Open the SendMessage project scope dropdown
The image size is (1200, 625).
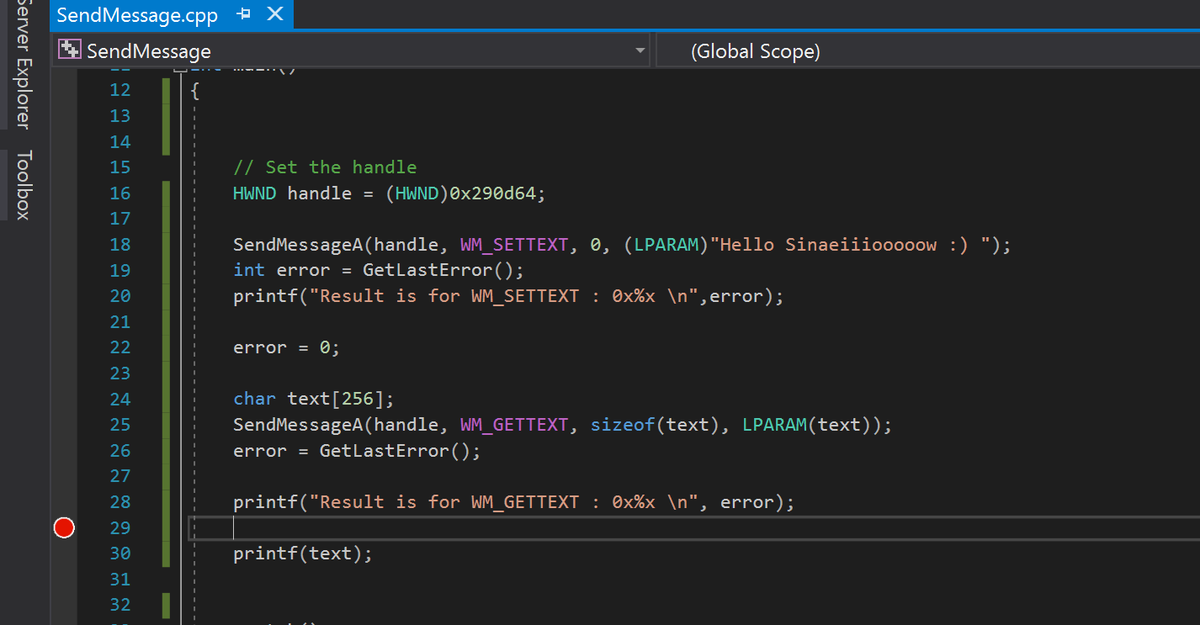(352, 51)
